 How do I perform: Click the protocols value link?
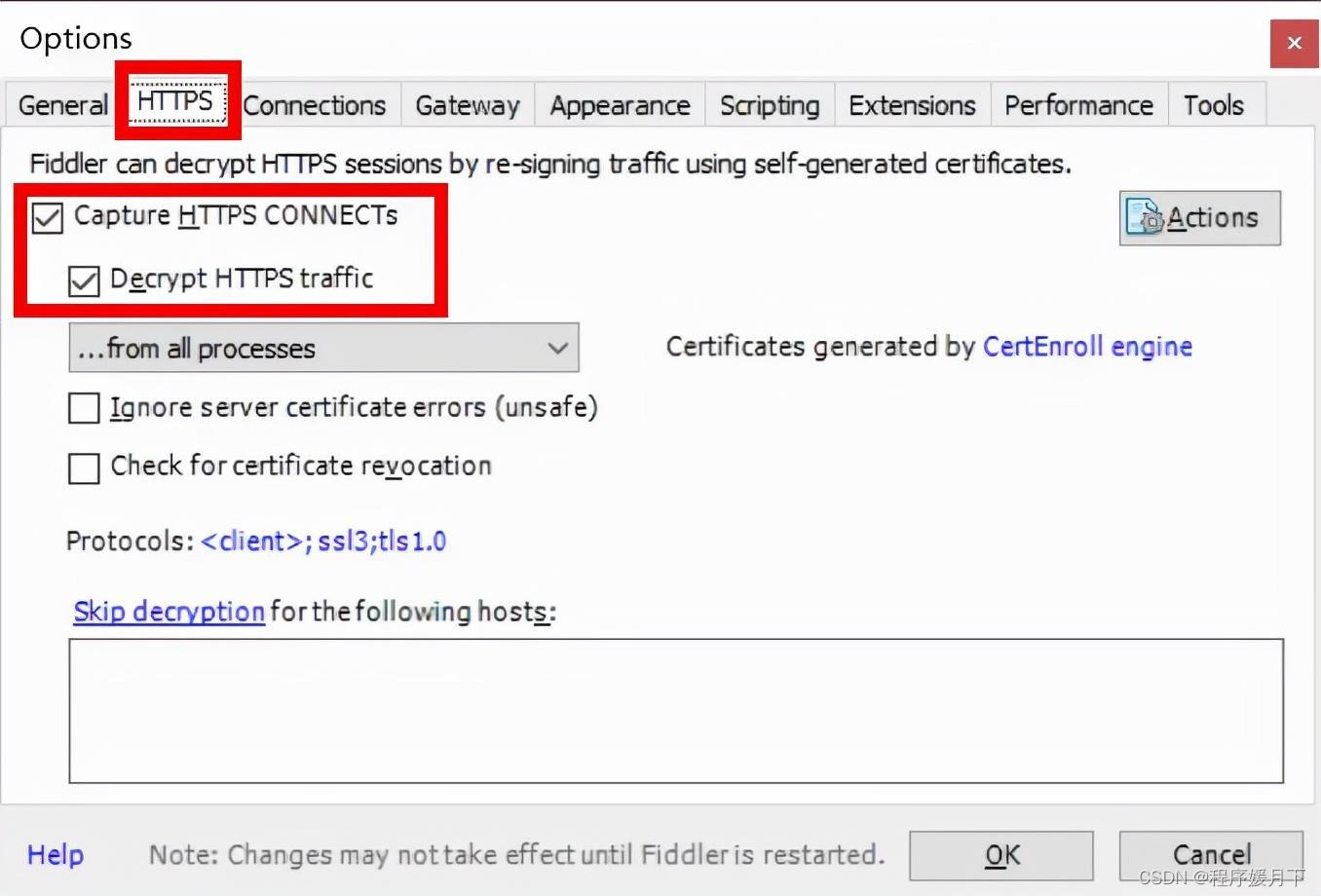(323, 541)
